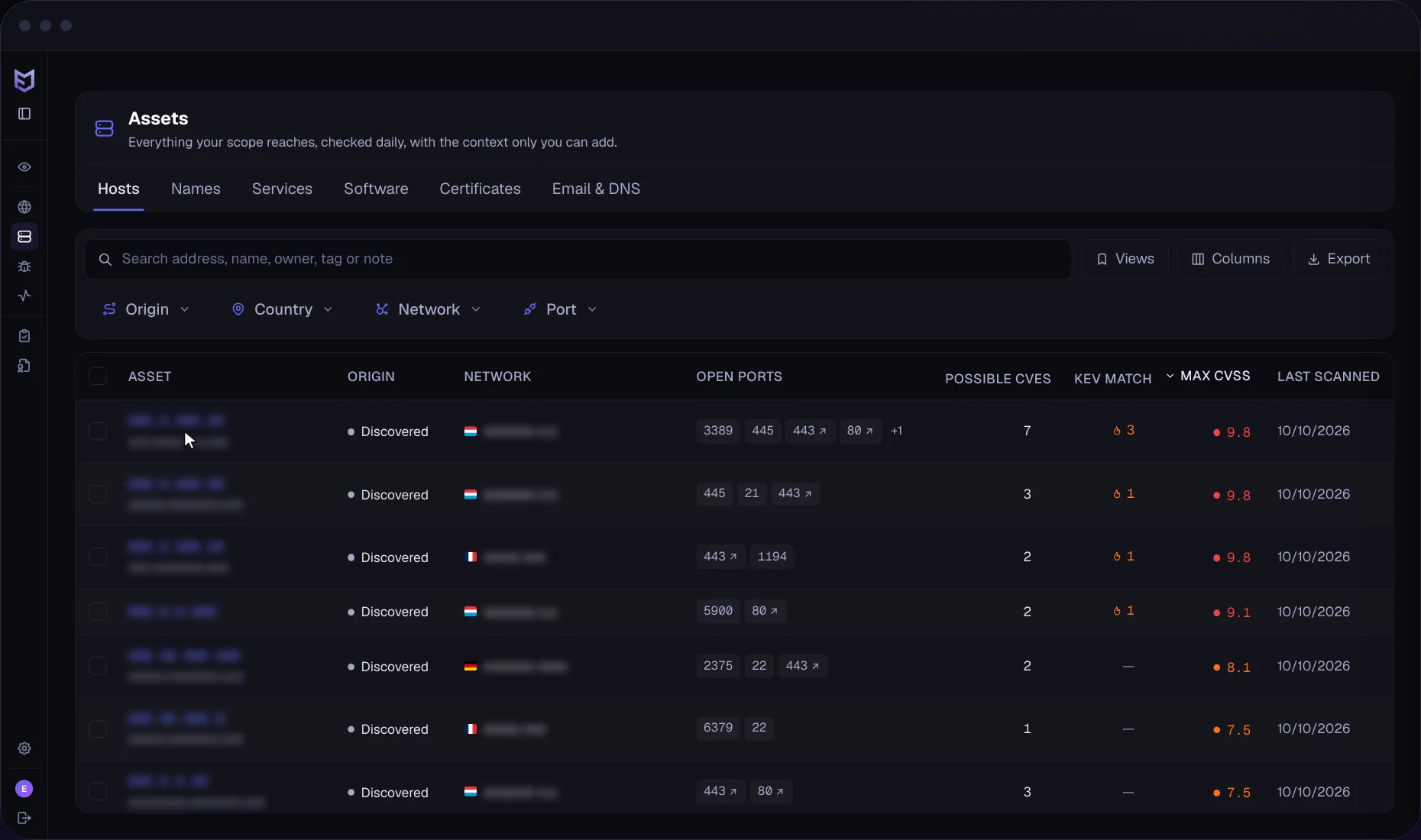This screenshot has height=840, width=1421.
Task: Click the search address input field
Action: coord(578,260)
